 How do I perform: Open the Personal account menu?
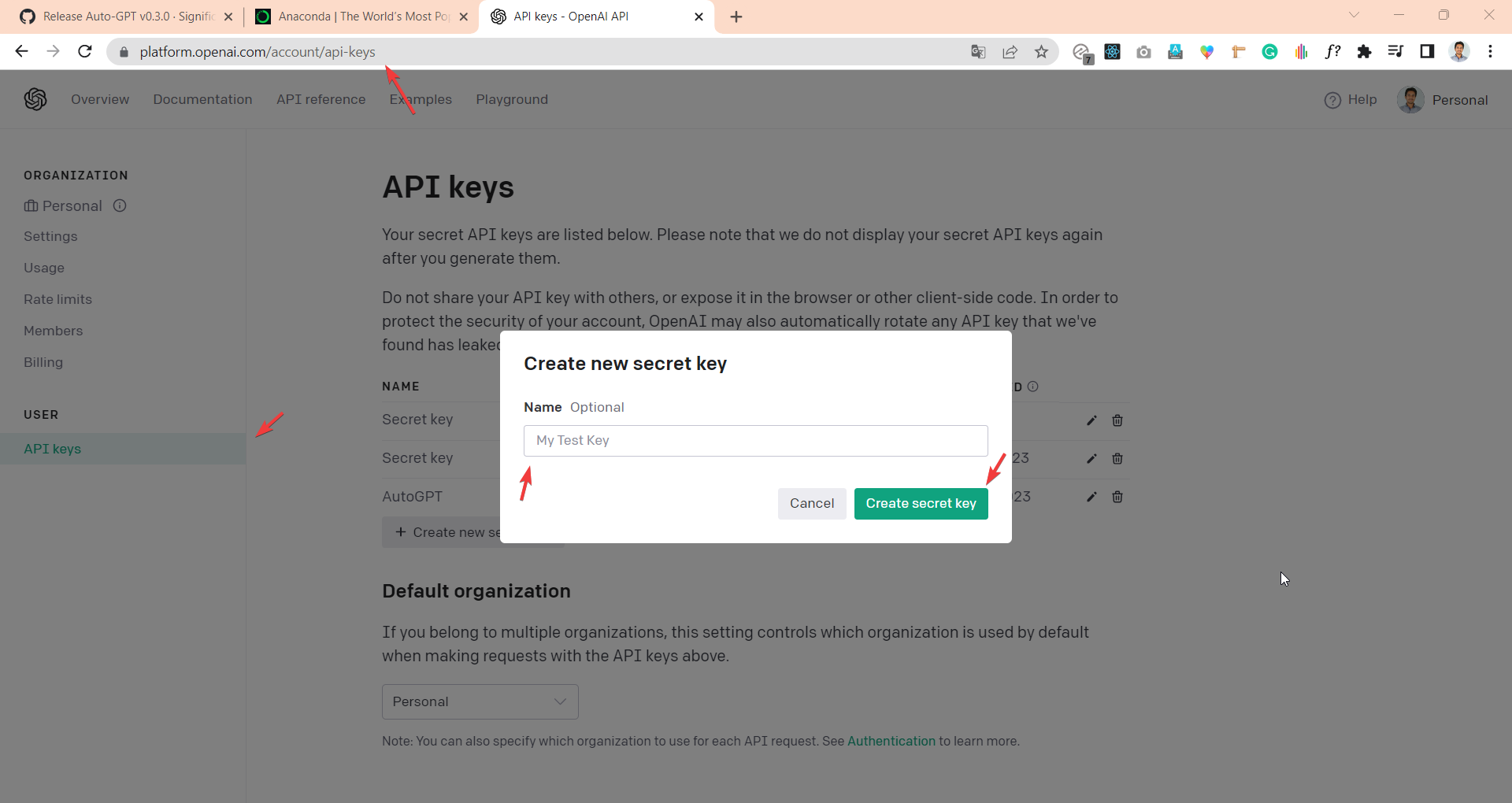pos(1443,100)
